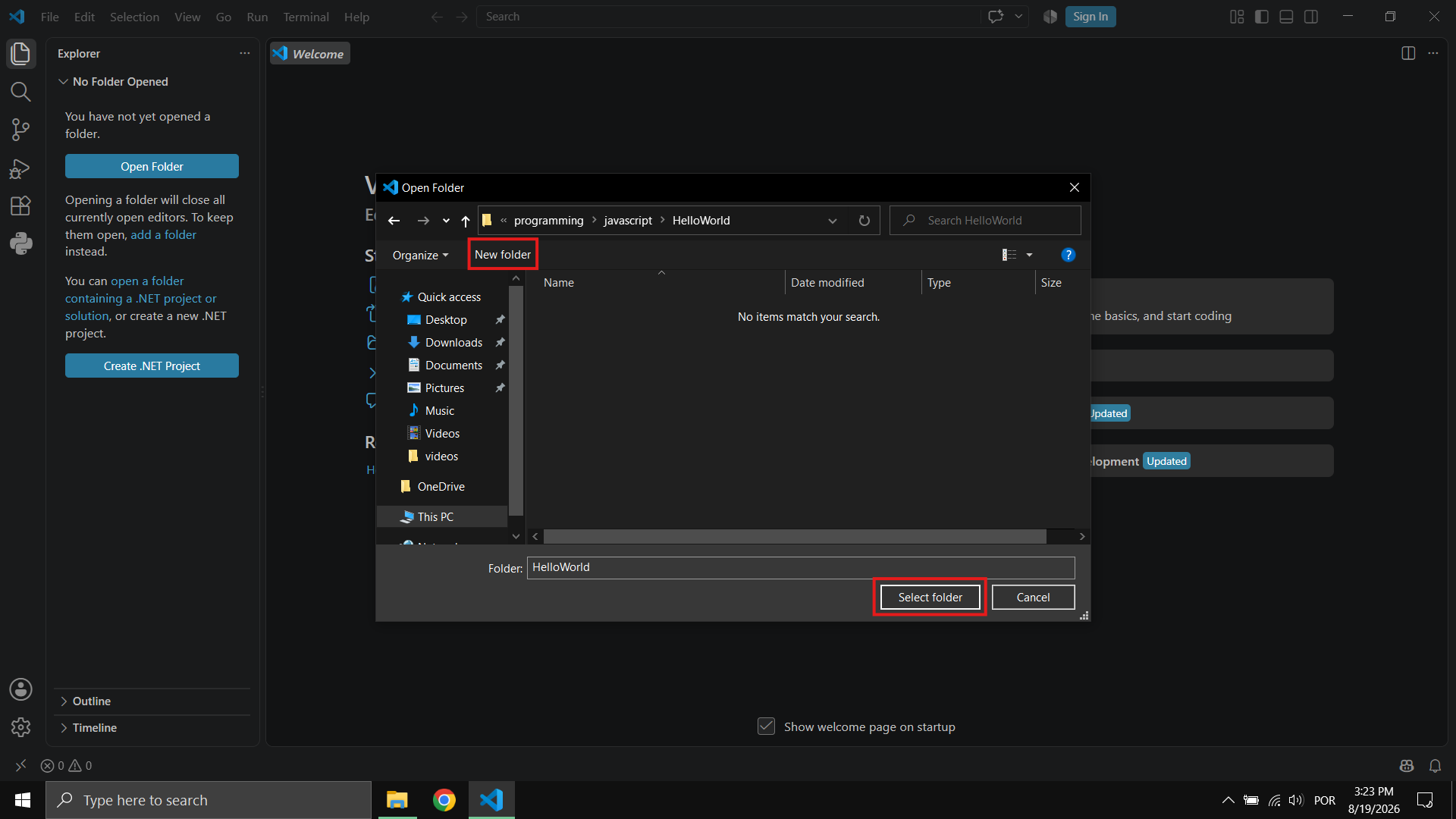Click the split editor right icon
The width and height of the screenshot is (1456, 819).
tap(1408, 53)
